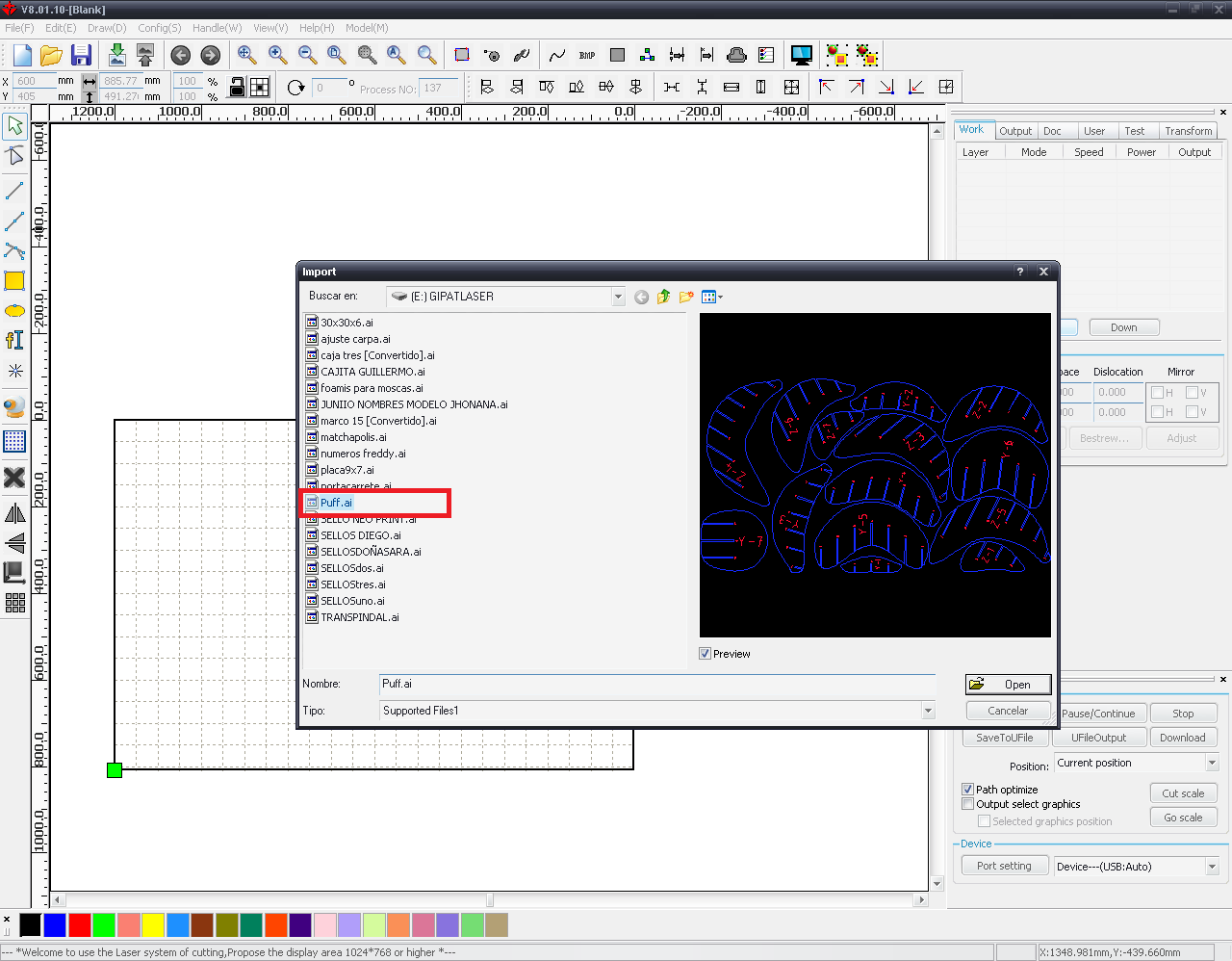Click the Open button in Import dialog
Screen dimensions: 1232x961
(1009, 685)
